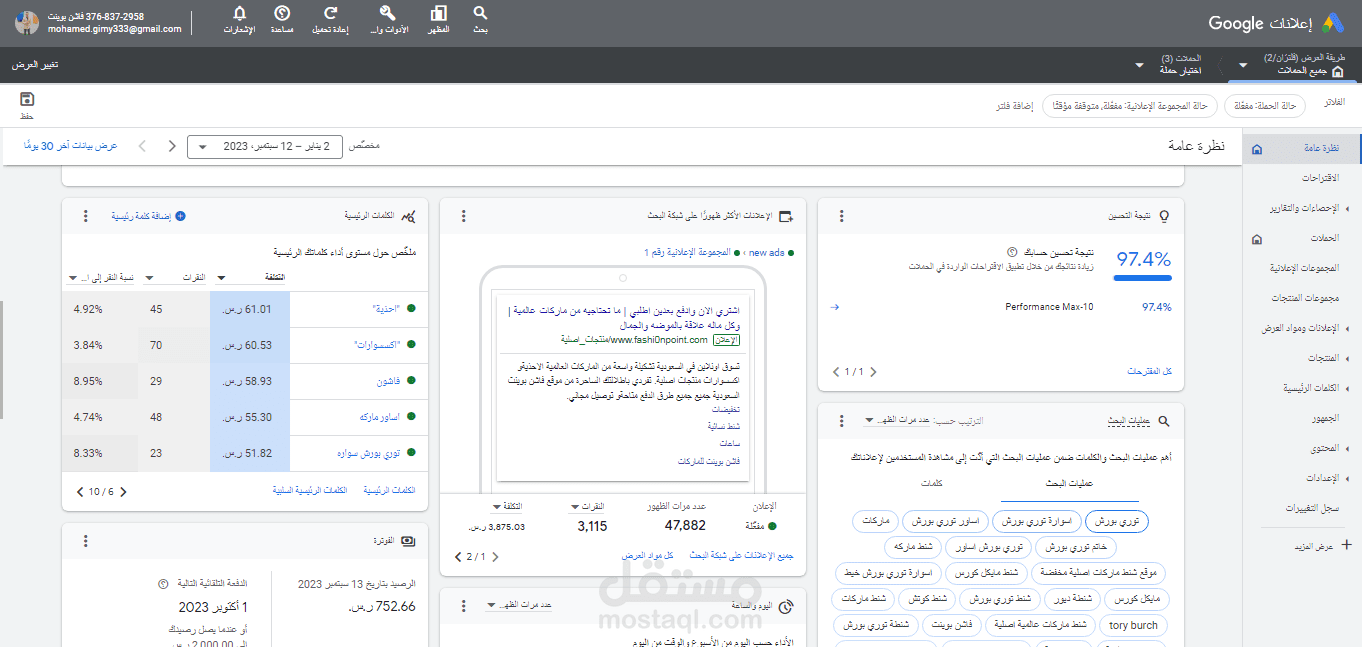Click the help icon beside الدفعة التلقائية التالية

[x=163, y=583]
